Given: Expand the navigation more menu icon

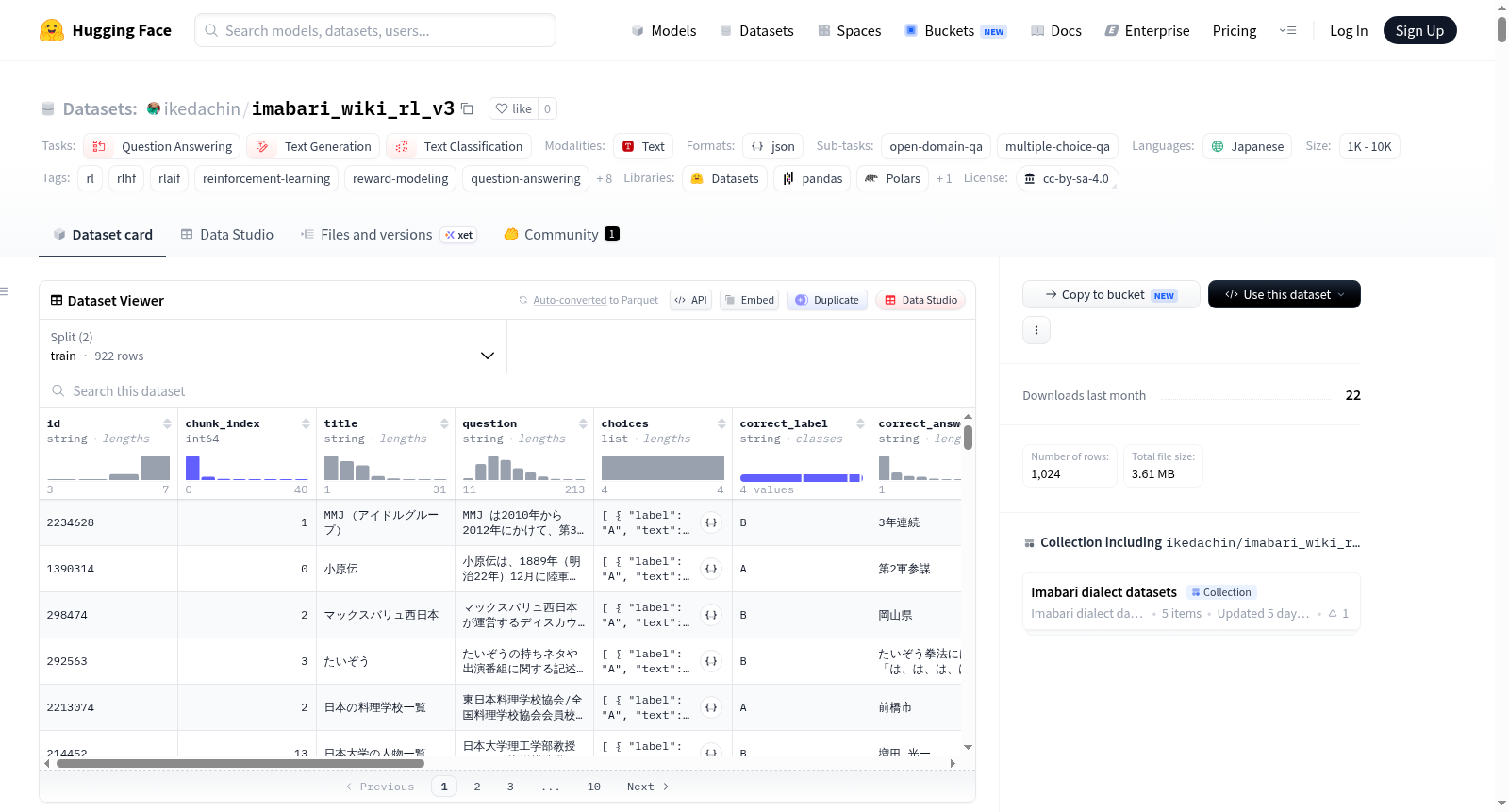Looking at the screenshot, I should pyautogui.click(x=1287, y=30).
